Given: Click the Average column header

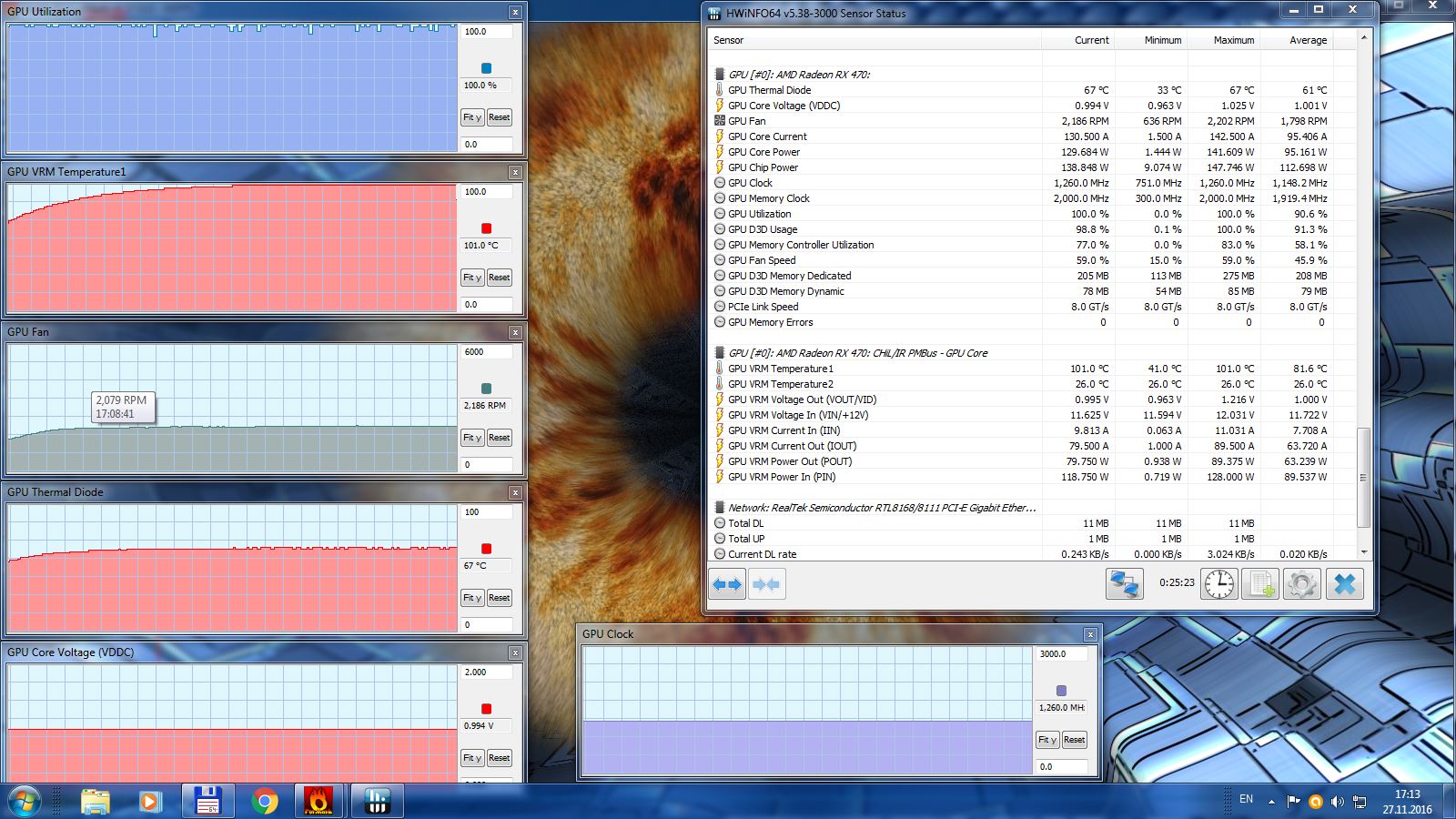Looking at the screenshot, I should pyautogui.click(x=1297, y=40).
